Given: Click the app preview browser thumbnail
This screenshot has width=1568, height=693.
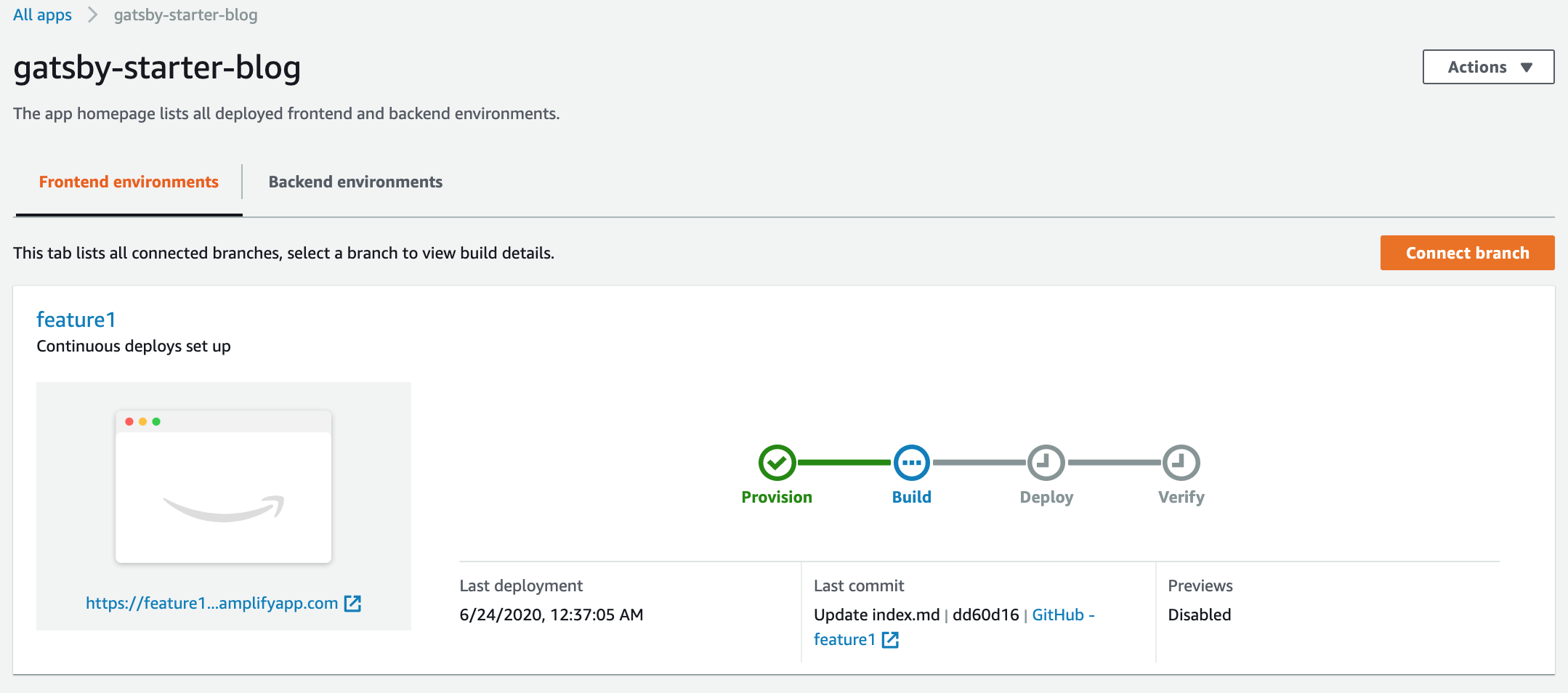Looking at the screenshot, I should point(223,487).
